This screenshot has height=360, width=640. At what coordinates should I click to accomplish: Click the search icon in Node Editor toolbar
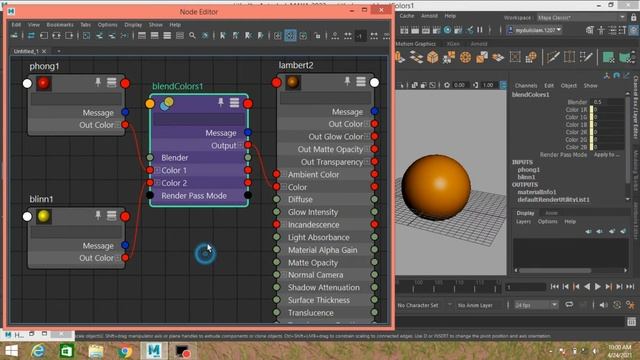point(192,36)
